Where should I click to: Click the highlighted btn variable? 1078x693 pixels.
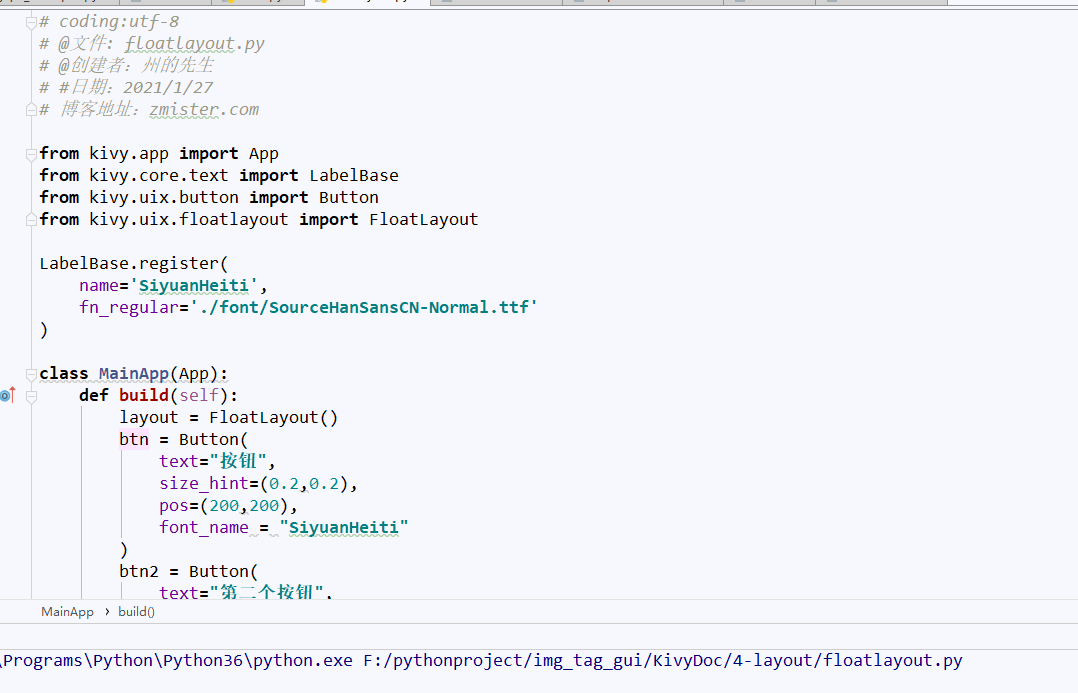pyautogui.click(x=134, y=439)
